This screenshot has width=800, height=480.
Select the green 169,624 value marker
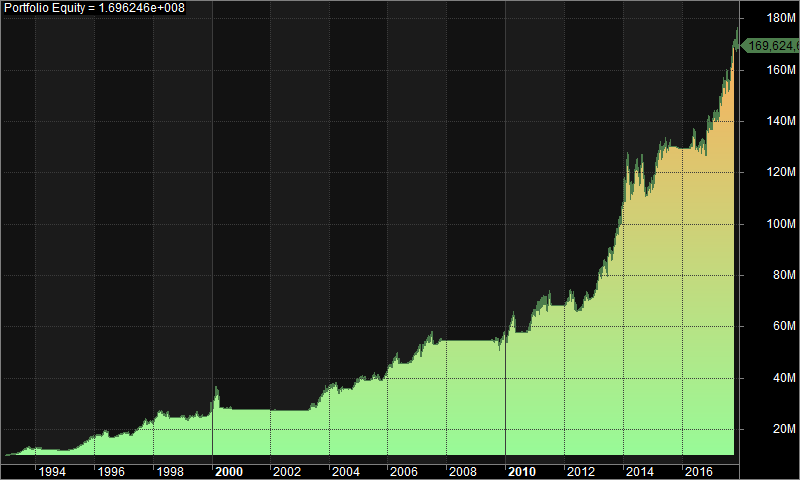(x=770, y=45)
